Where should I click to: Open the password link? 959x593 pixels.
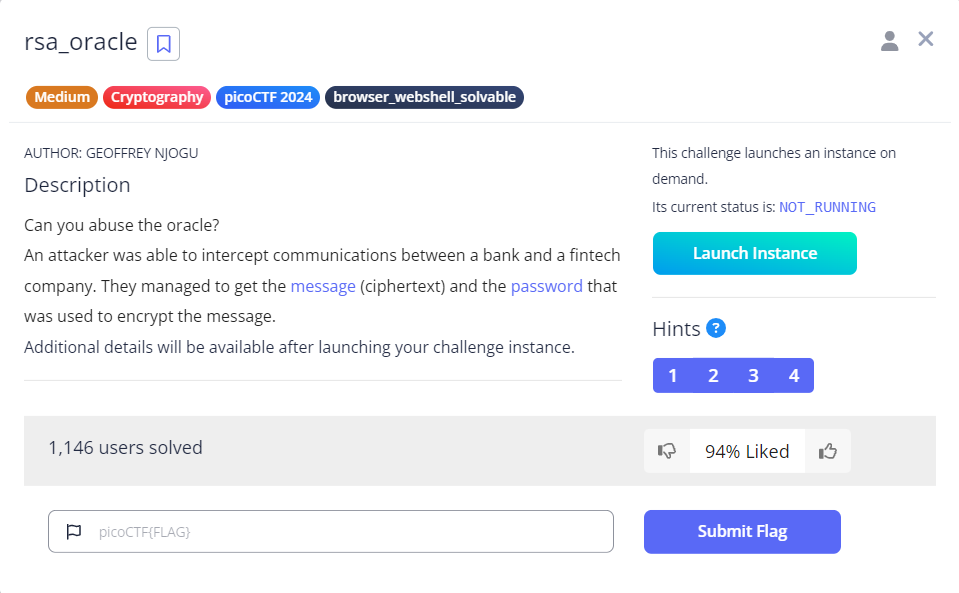[x=547, y=285]
